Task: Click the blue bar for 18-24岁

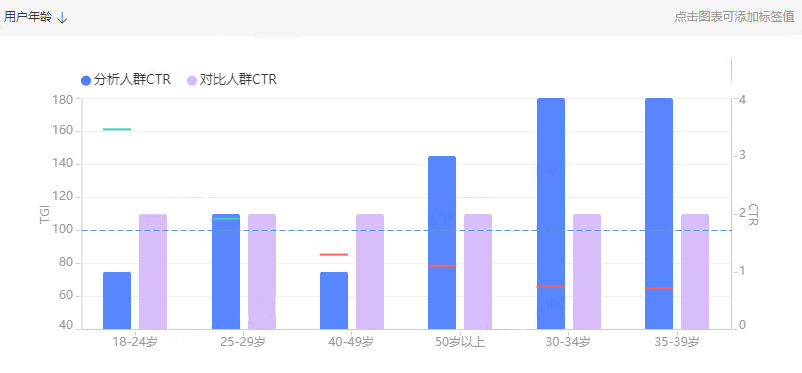Action: [x=117, y=301]
